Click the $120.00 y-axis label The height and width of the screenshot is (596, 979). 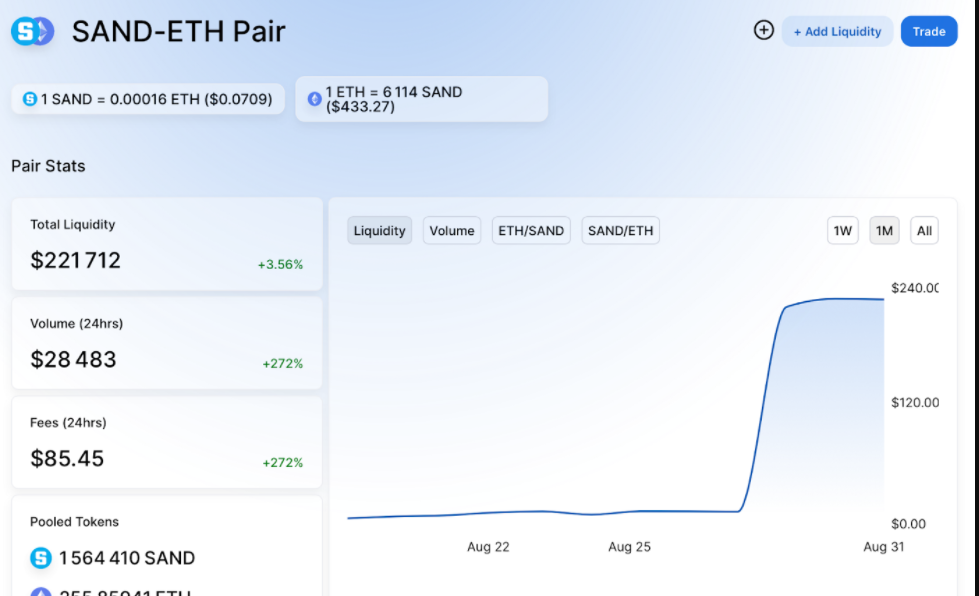coord(915,403)
